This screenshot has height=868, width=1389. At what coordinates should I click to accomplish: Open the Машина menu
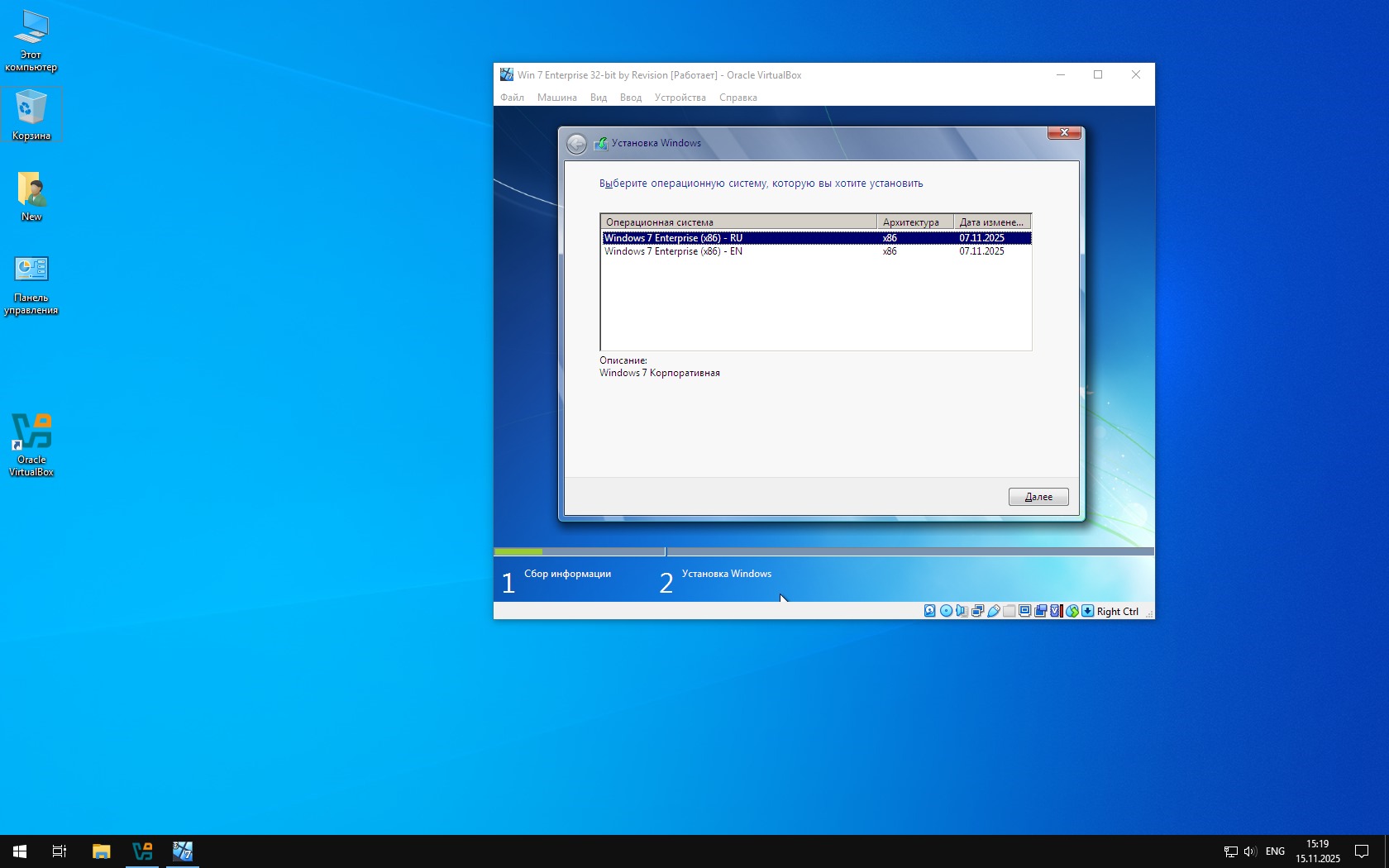(556, 98)
